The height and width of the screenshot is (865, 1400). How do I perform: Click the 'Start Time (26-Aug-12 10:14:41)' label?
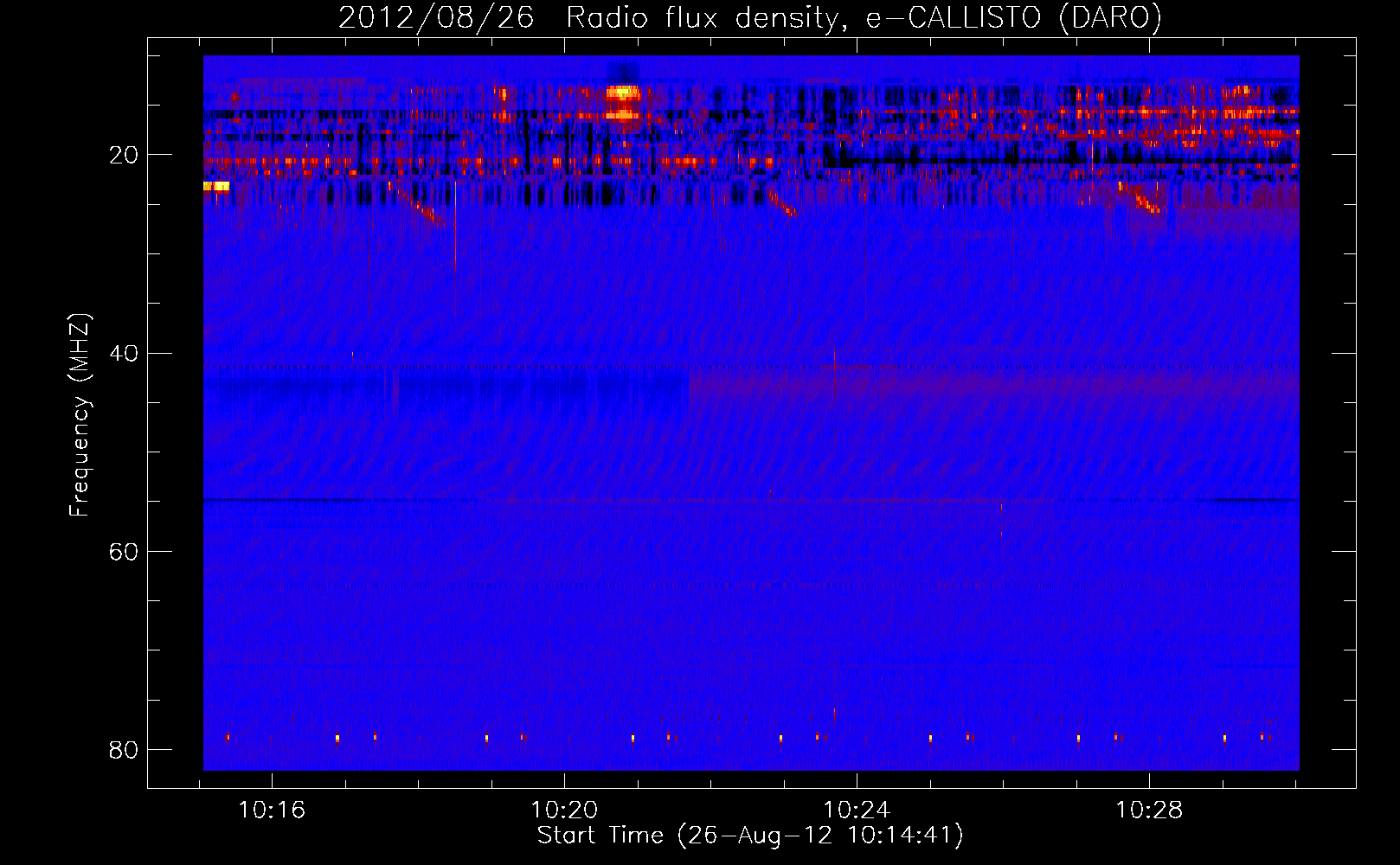[750, 836]
